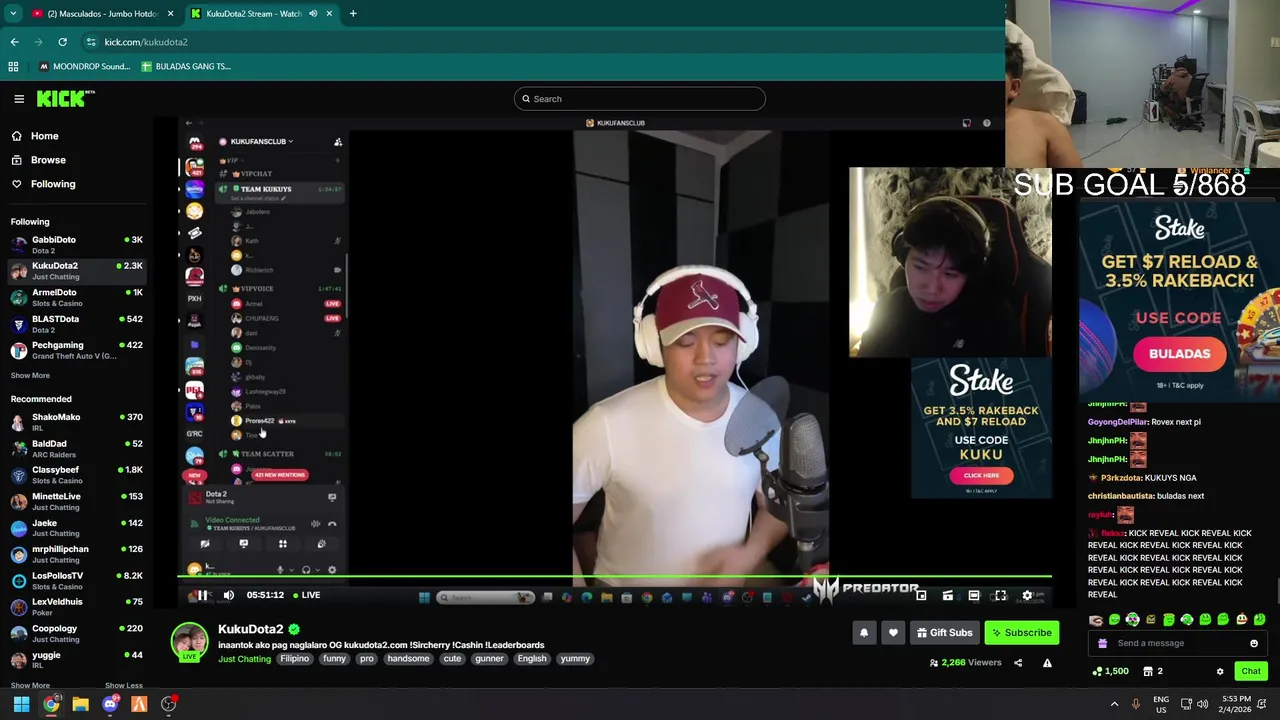Click the purple gift icon in chat box
Viewport: 1280px width, 720px height.
click(1103, 643)
